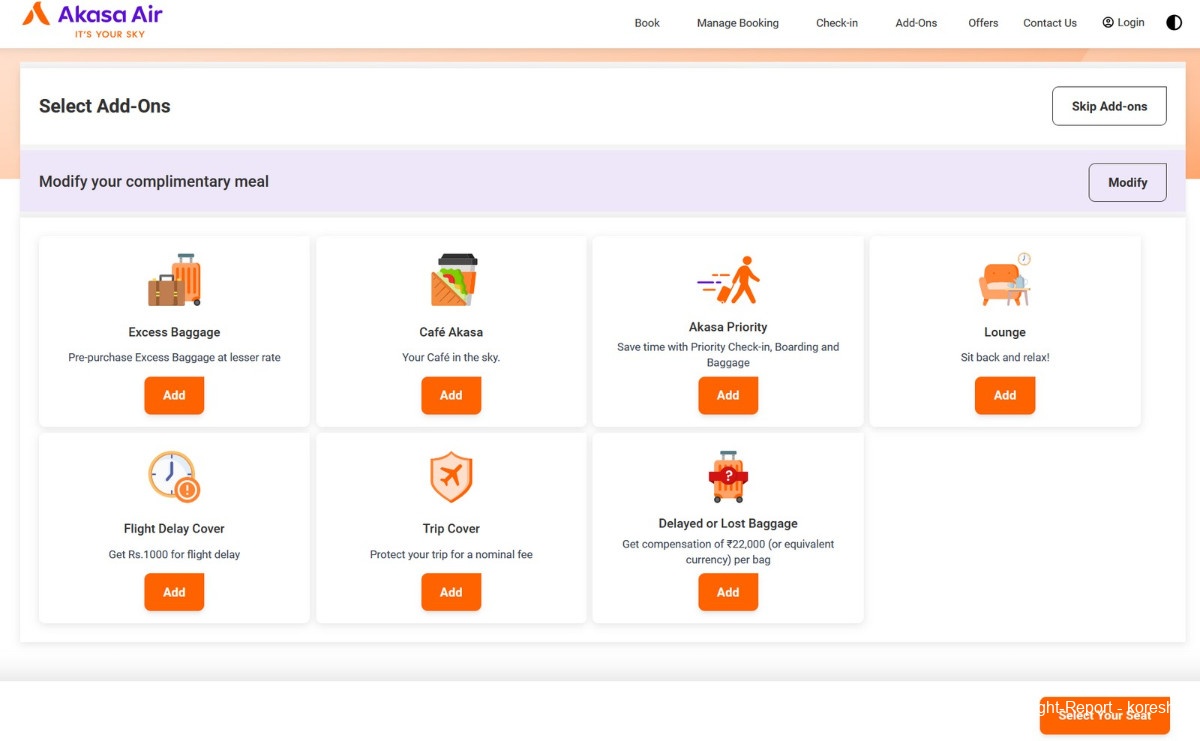This screenshot has width=1200, height=741.
Task: Click the Delayed or Lost Baggage suitcase icon
Action: [728, 476]
